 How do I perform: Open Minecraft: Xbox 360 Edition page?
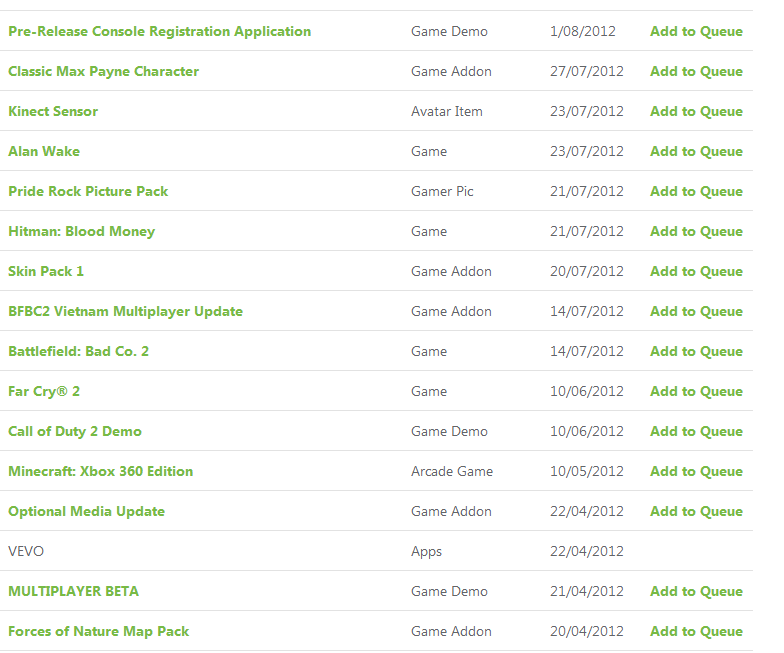pyautogui.click(x=100, y=472)
